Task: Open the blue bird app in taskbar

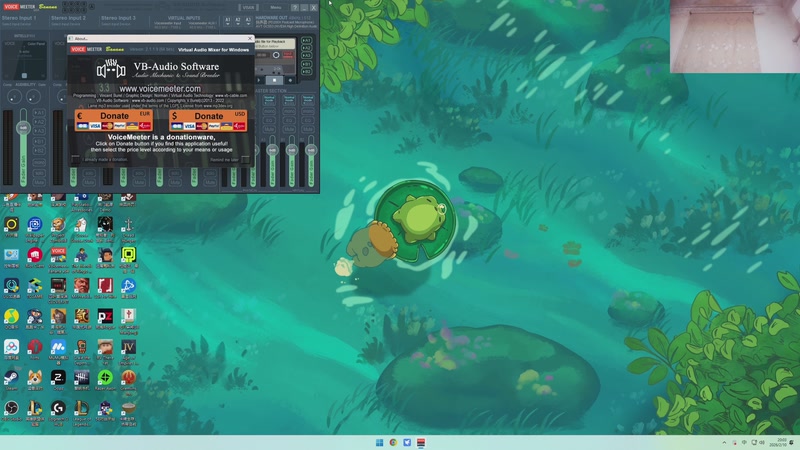Action: pos(407,442)
